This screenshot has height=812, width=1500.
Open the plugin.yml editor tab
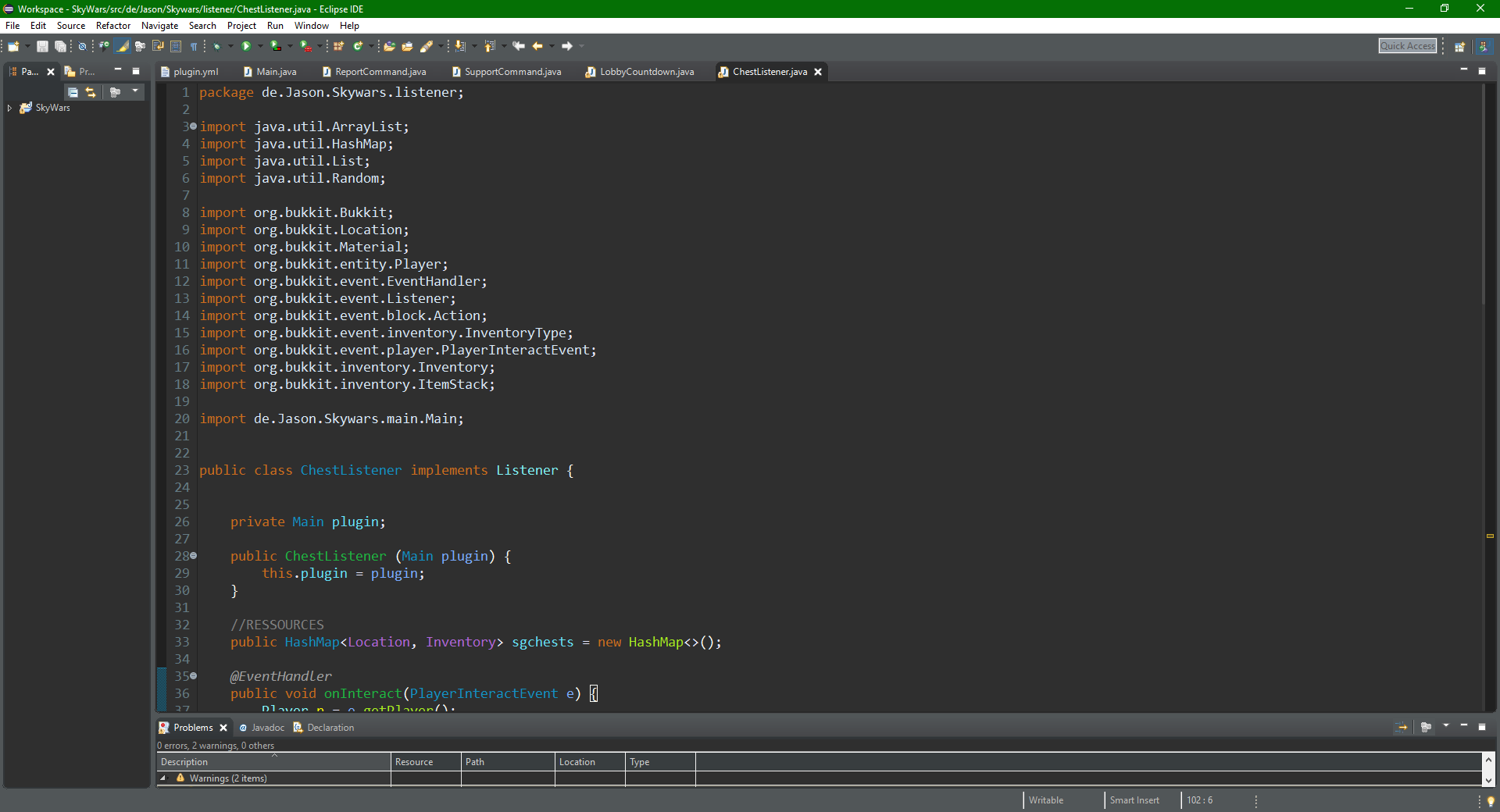tap(190, 72)
